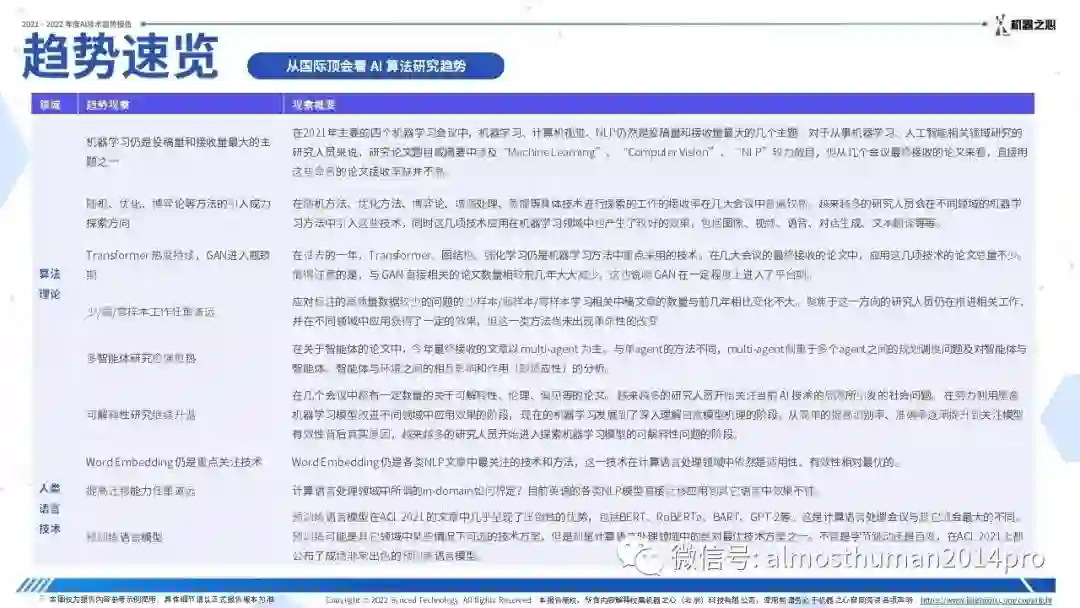Screen dimensions: 1080x608
Task: Select the summary starting 在过去的一年，Transformer
Action: click(658, 264)
